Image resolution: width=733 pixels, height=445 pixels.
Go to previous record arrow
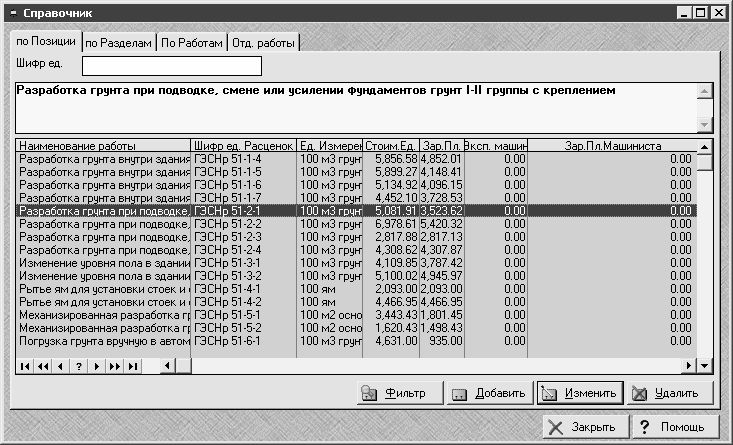[61, 366]
